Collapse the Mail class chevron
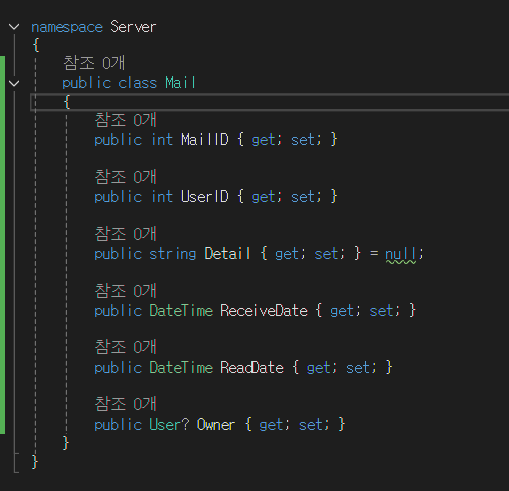This screenshot has width=509, height=491. point(14,83)
